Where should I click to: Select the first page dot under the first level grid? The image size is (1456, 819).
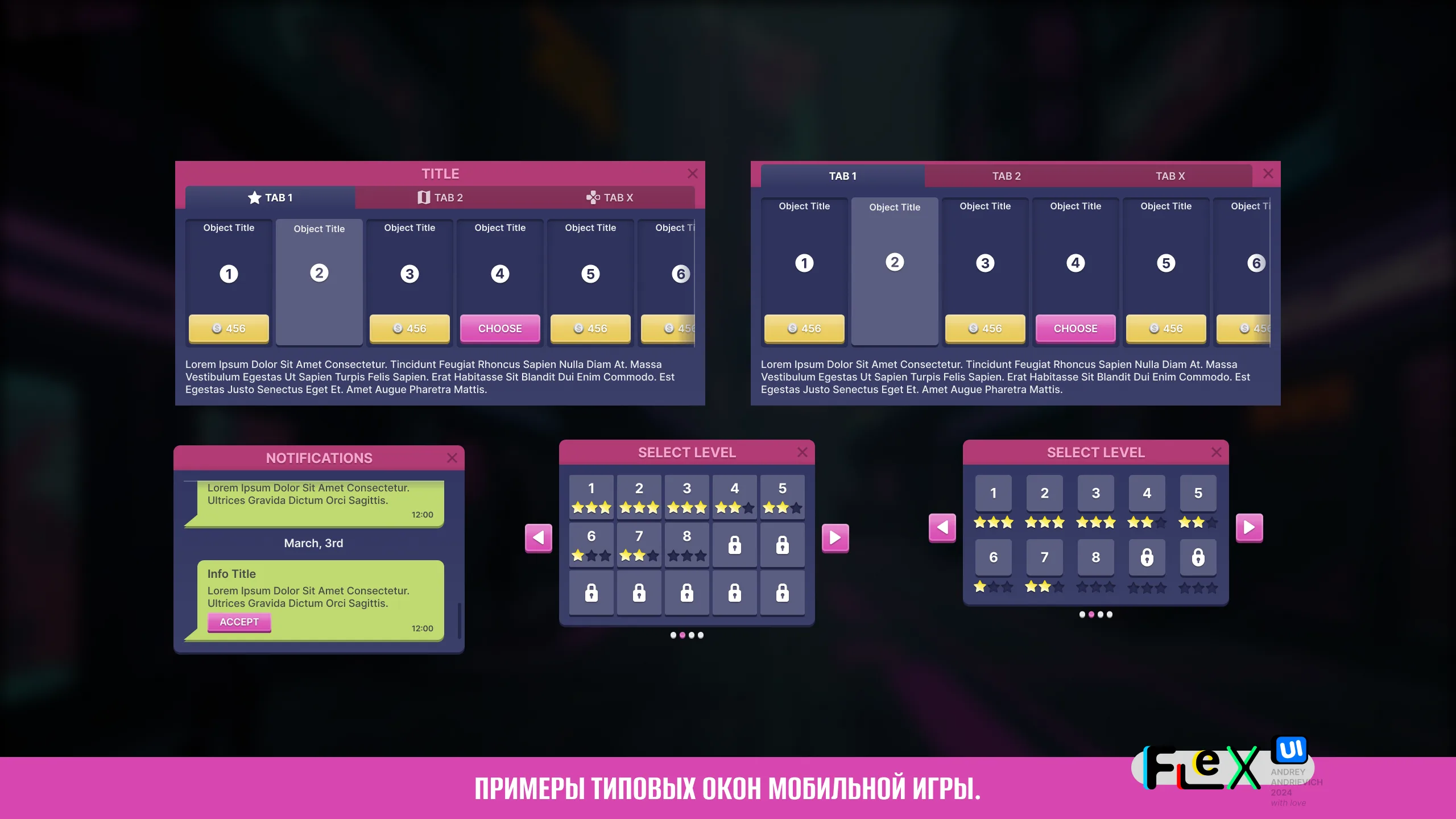(673, 635)
